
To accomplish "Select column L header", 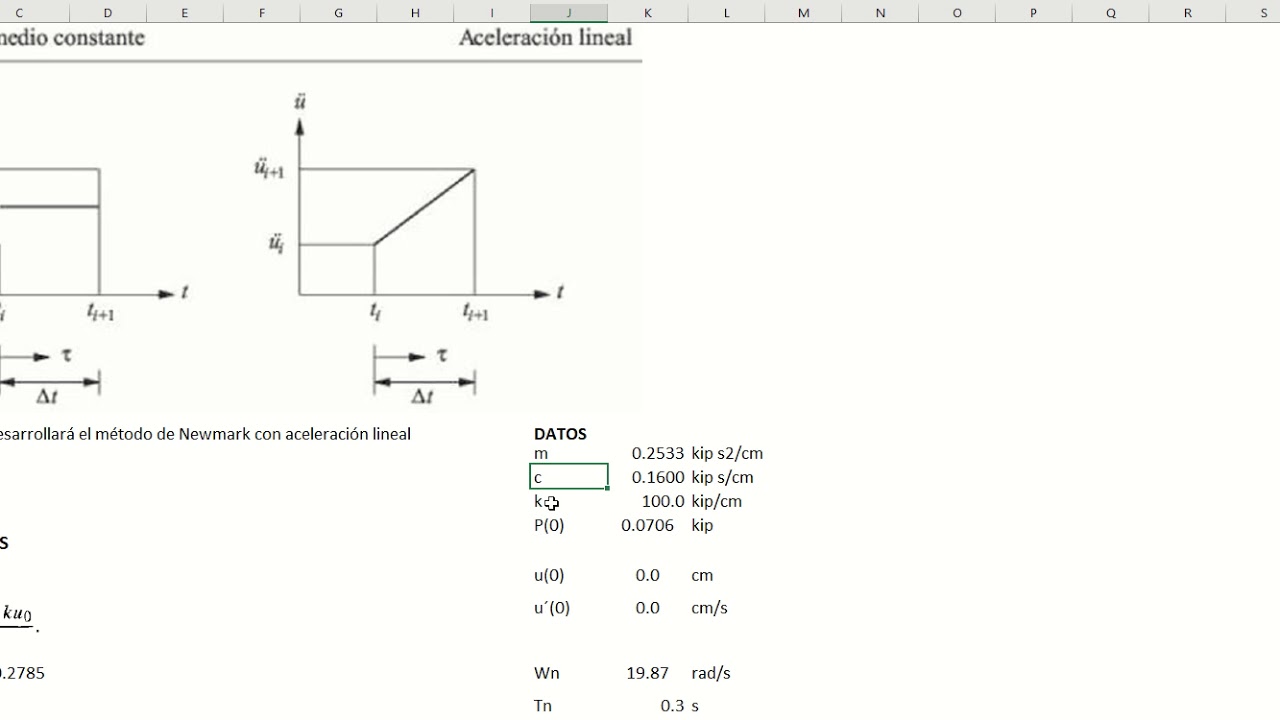I will tap(727, 12).
